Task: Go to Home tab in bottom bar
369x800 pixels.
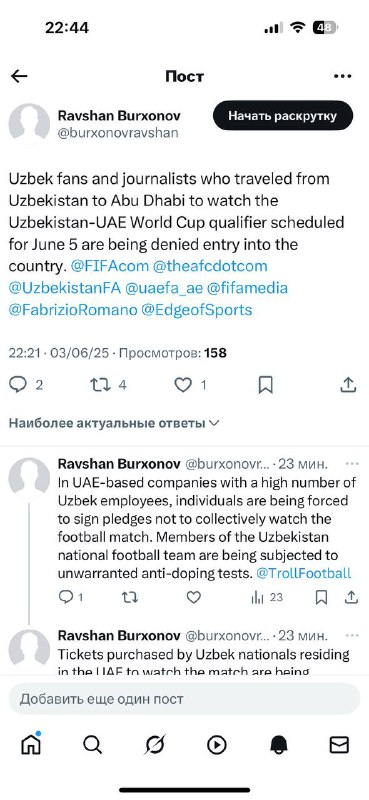Action: [31, 745]
